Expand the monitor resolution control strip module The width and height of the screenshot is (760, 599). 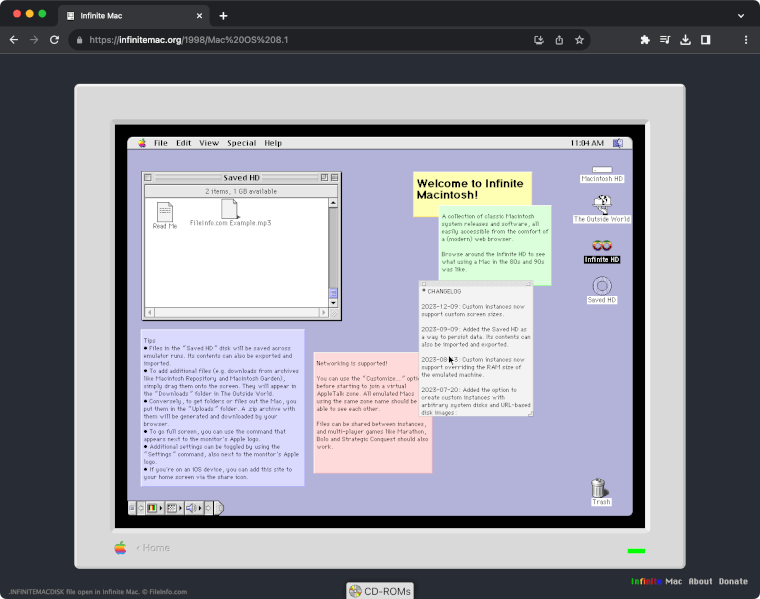pos(172,508)
